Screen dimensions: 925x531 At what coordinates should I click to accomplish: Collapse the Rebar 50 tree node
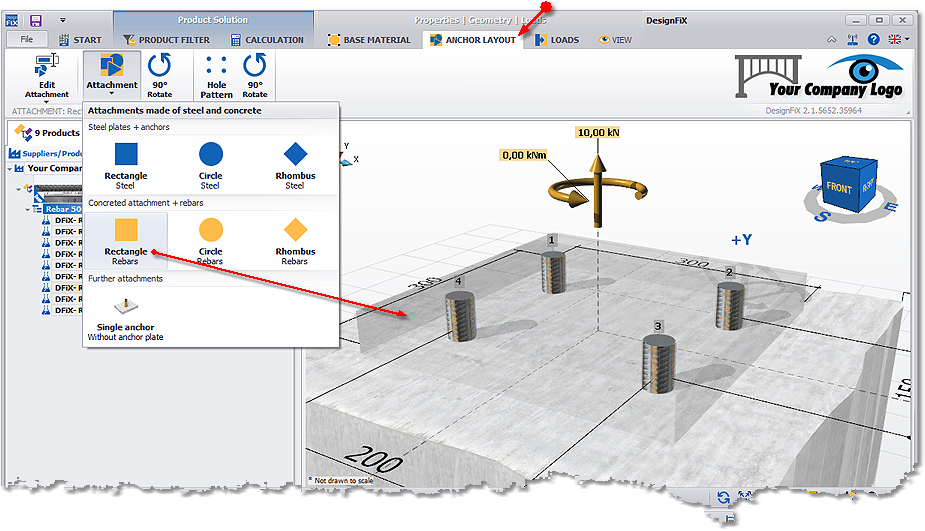(x=28, y=209)
